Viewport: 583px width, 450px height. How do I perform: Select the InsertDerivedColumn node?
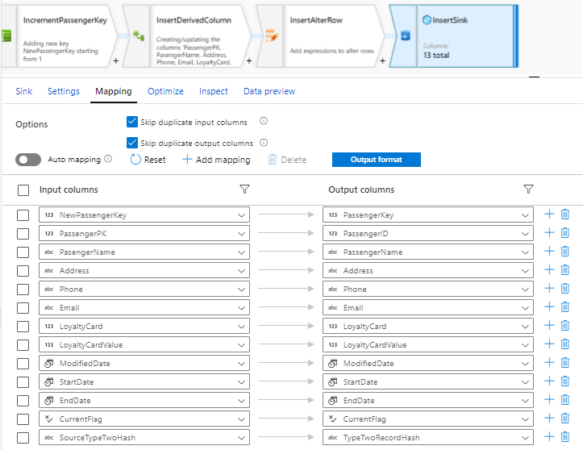187,36
